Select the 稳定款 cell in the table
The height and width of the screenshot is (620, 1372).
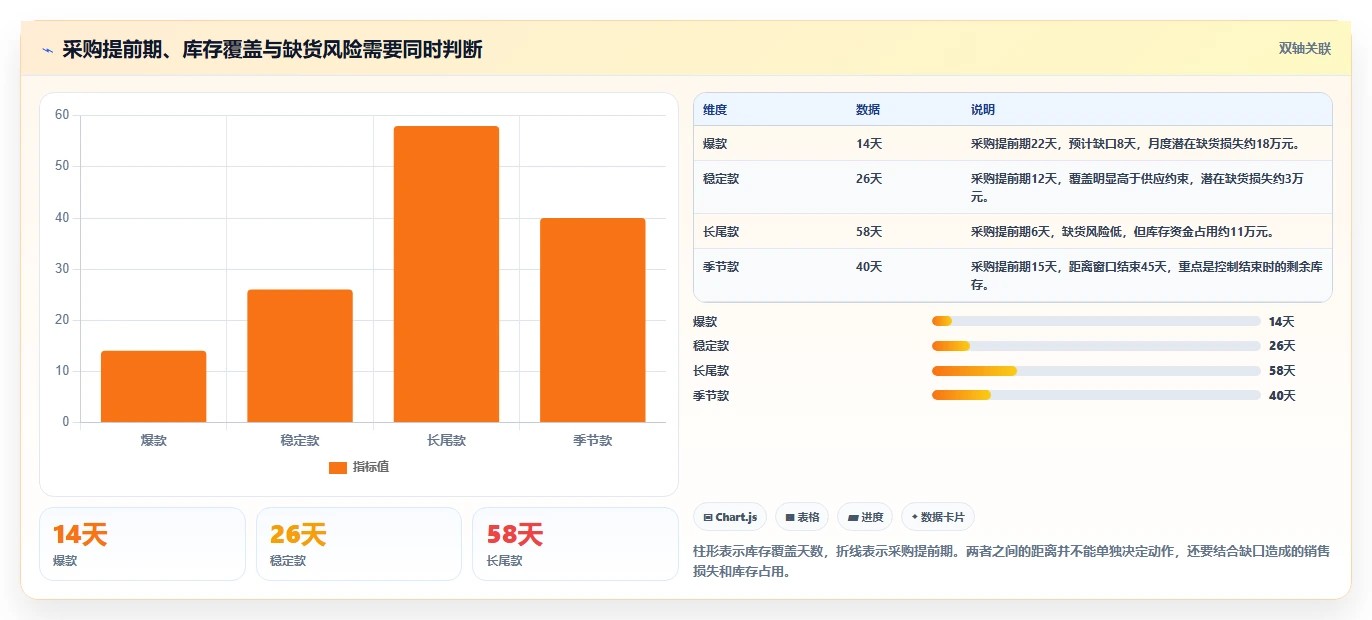coord(770,187)
